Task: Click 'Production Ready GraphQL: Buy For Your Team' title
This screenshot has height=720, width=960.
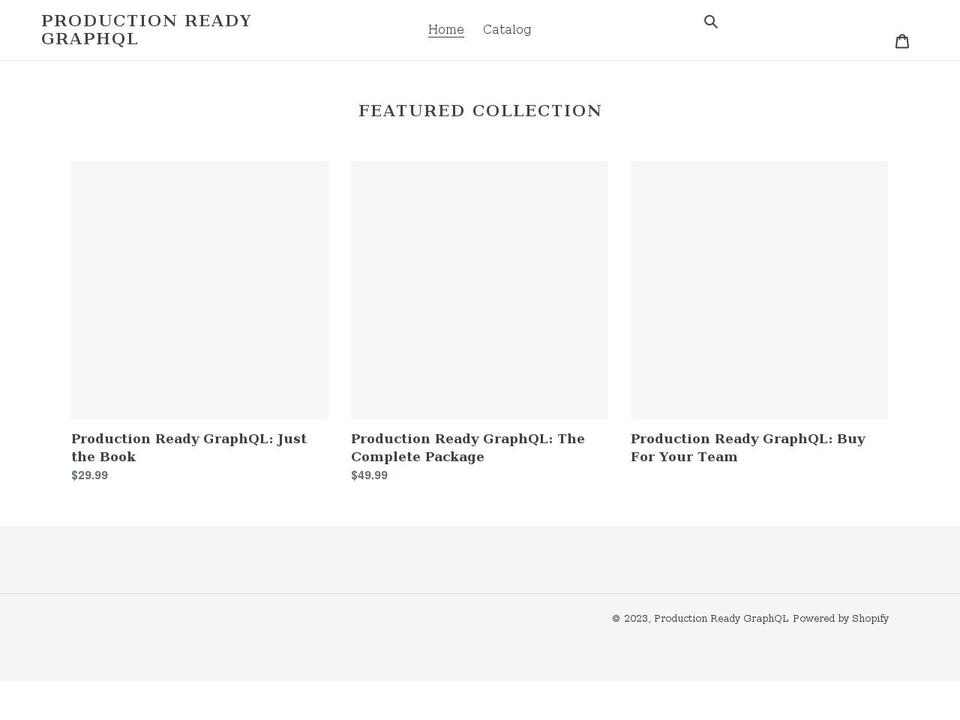Action: coord(748,448)
